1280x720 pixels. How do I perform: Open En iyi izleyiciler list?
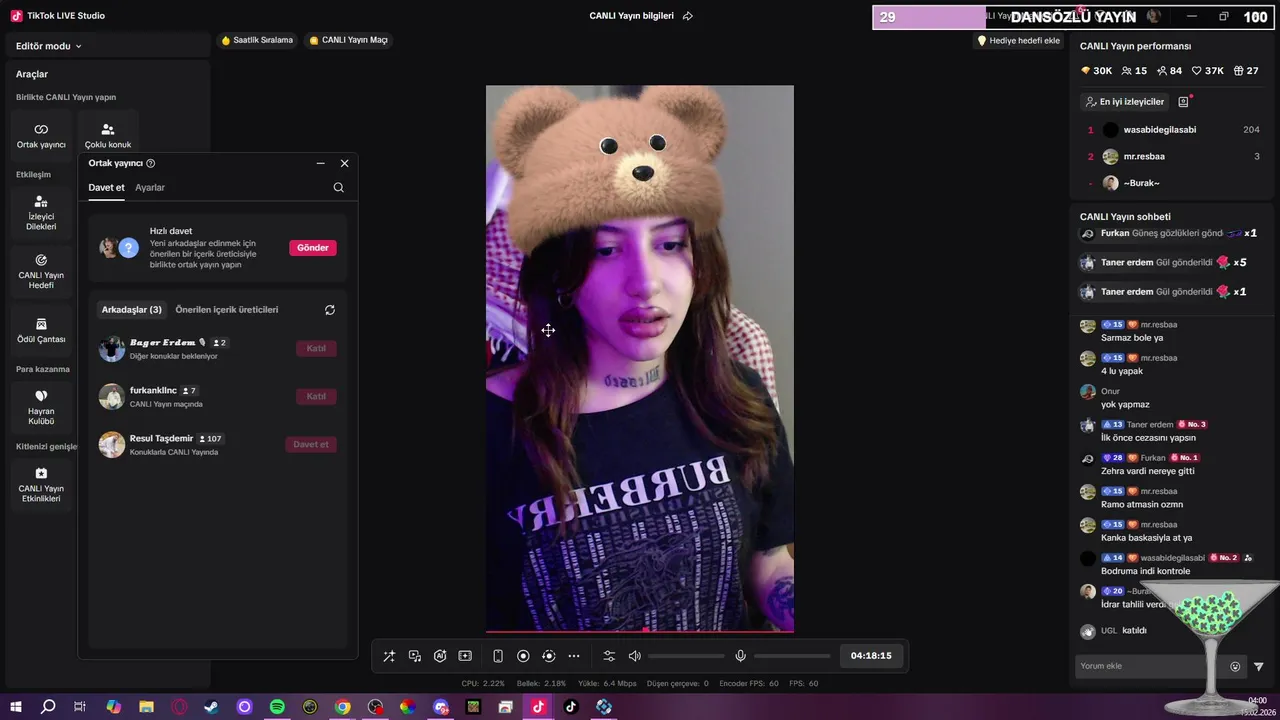click(1125, 102)
